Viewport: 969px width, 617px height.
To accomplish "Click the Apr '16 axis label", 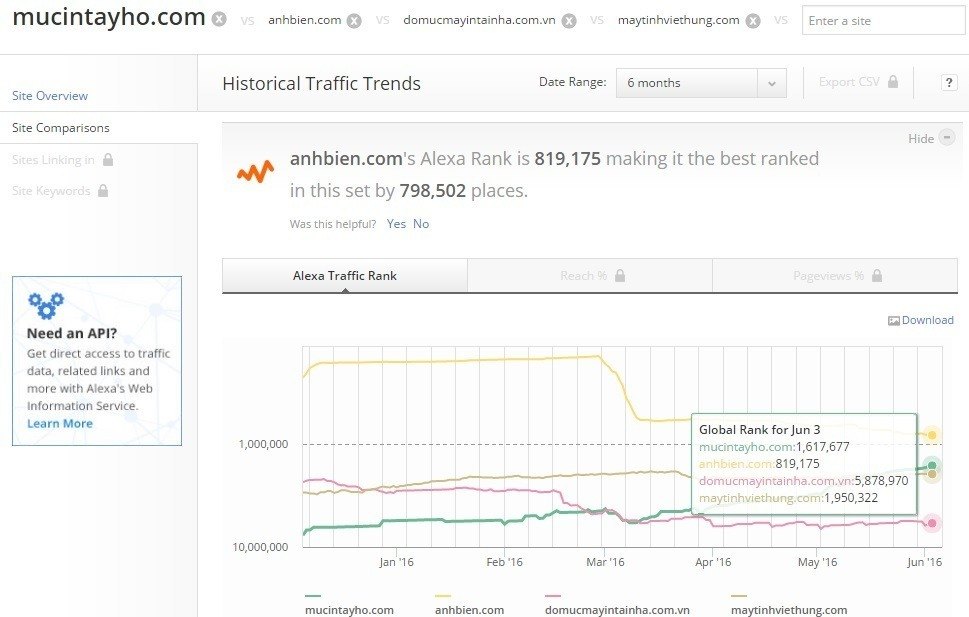I will (713, 562).
